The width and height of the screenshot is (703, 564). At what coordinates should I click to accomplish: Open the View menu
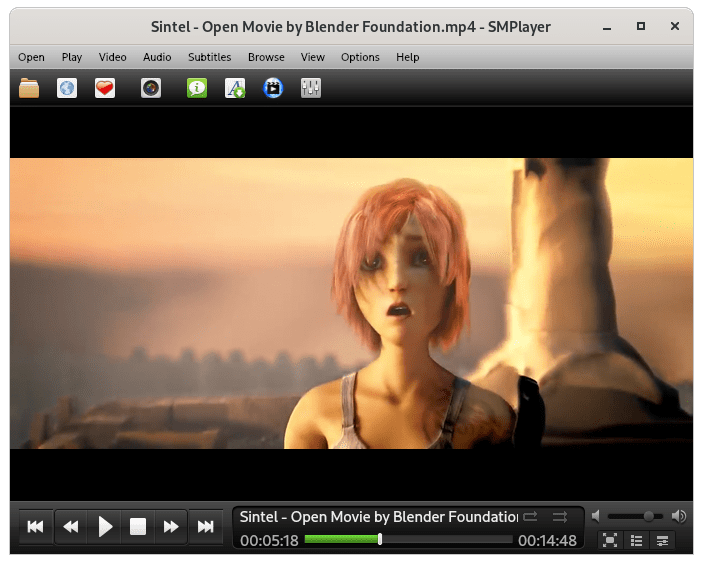click(x=312, y=57)
